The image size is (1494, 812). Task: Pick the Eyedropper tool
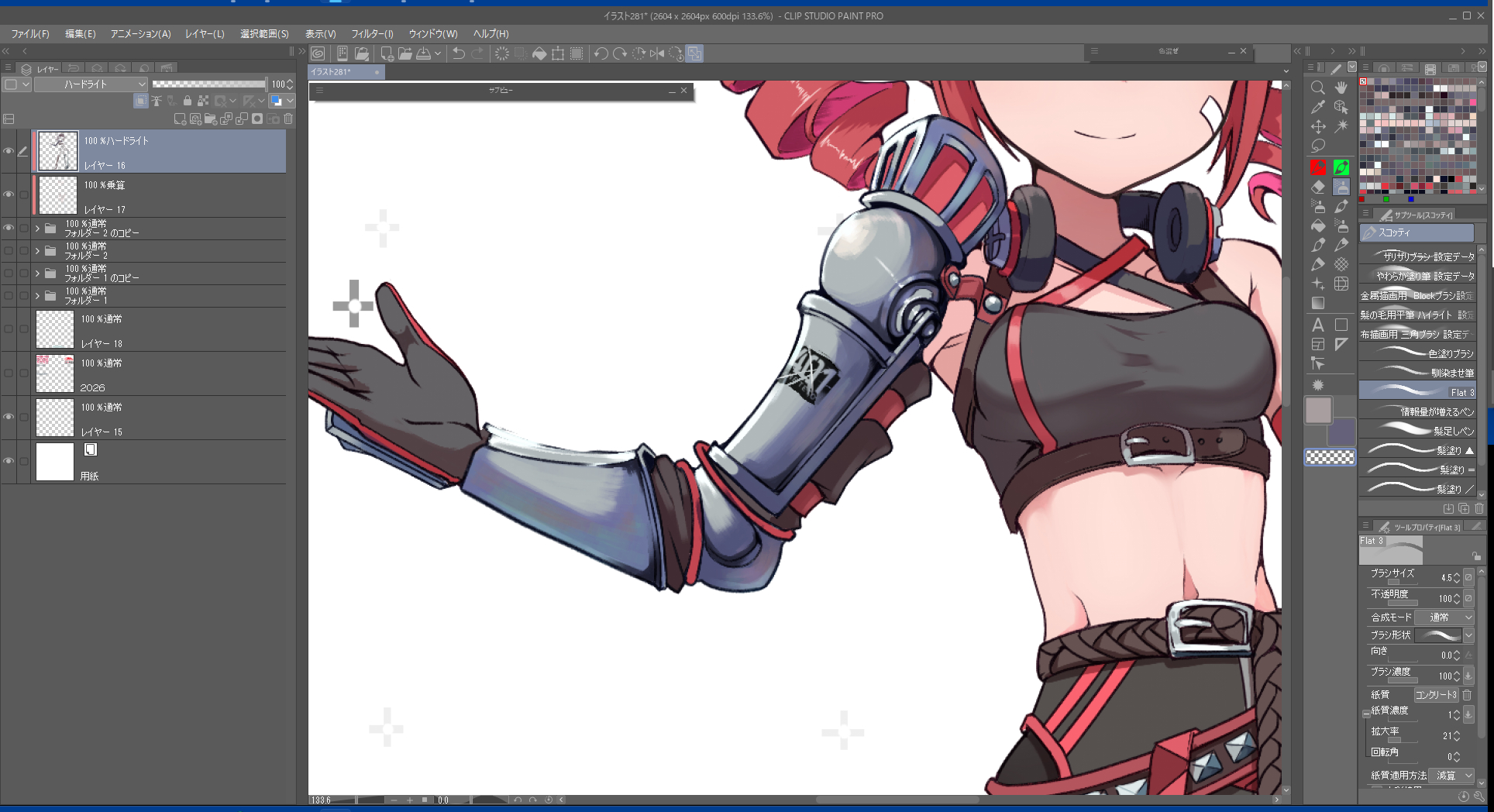tap(1317, 107)
